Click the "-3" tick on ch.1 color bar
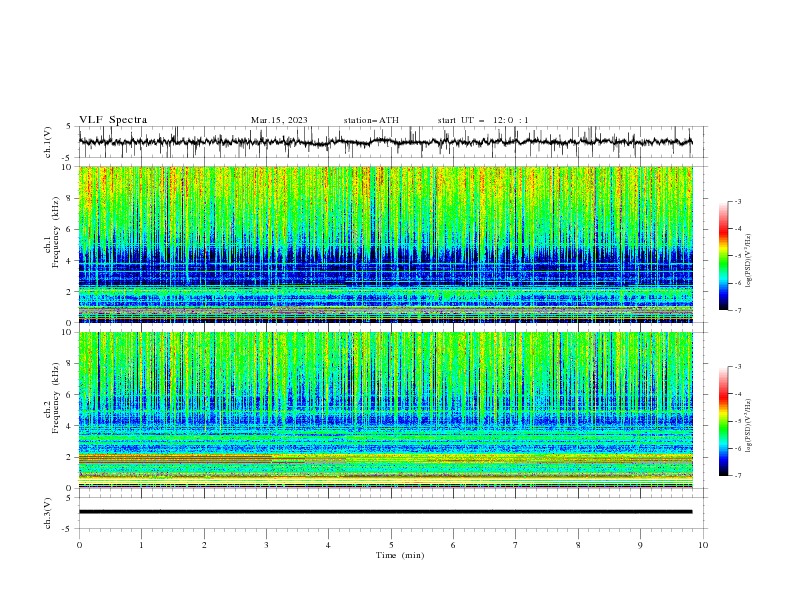This screenshot has height=612, width=792. tap(737, 201)
